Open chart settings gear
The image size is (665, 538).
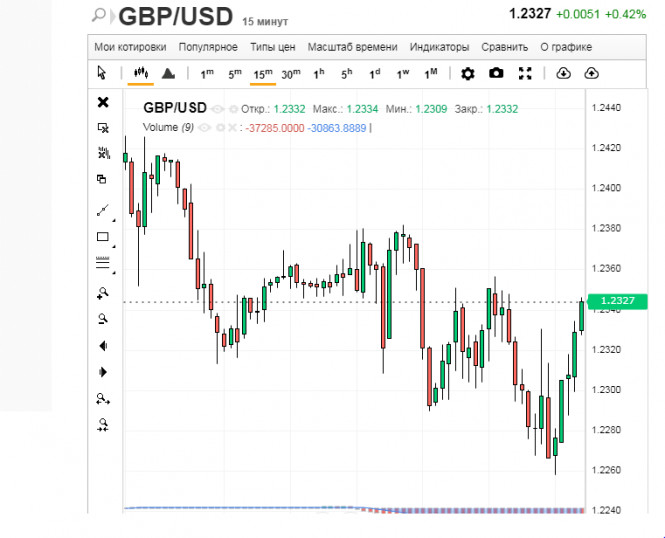tap(468, 73)
